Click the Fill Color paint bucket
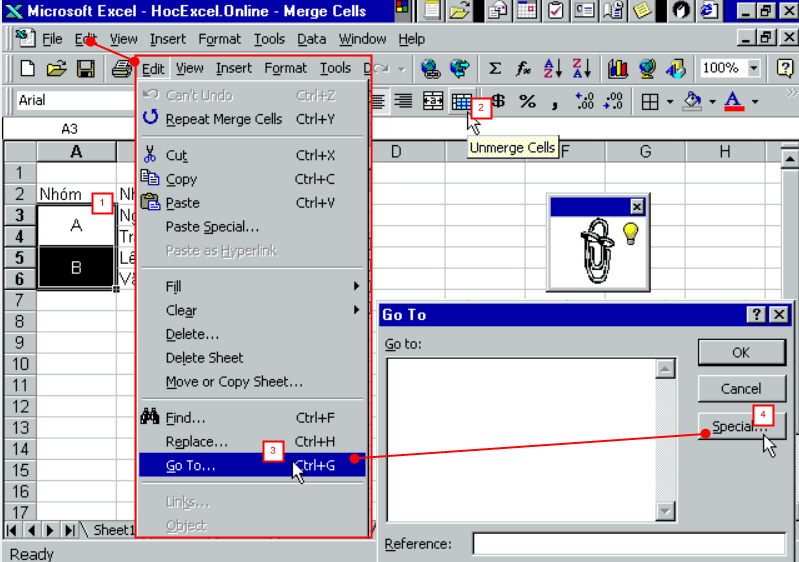The width and height of the screenshot is (799, 562). [692, 101]
